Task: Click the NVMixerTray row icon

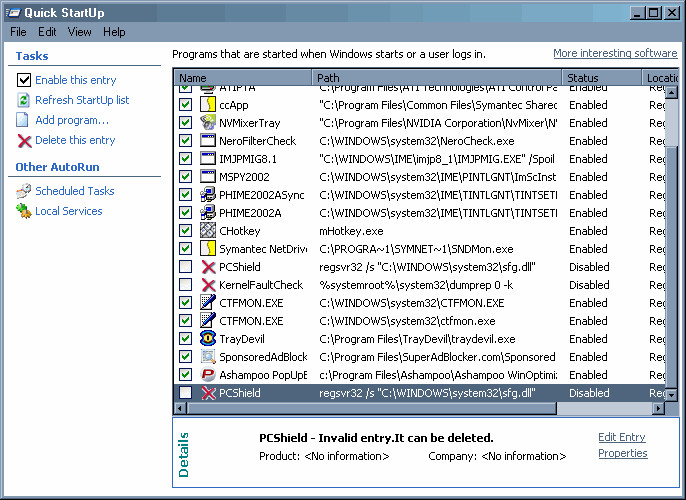Action: coord(208,123)
